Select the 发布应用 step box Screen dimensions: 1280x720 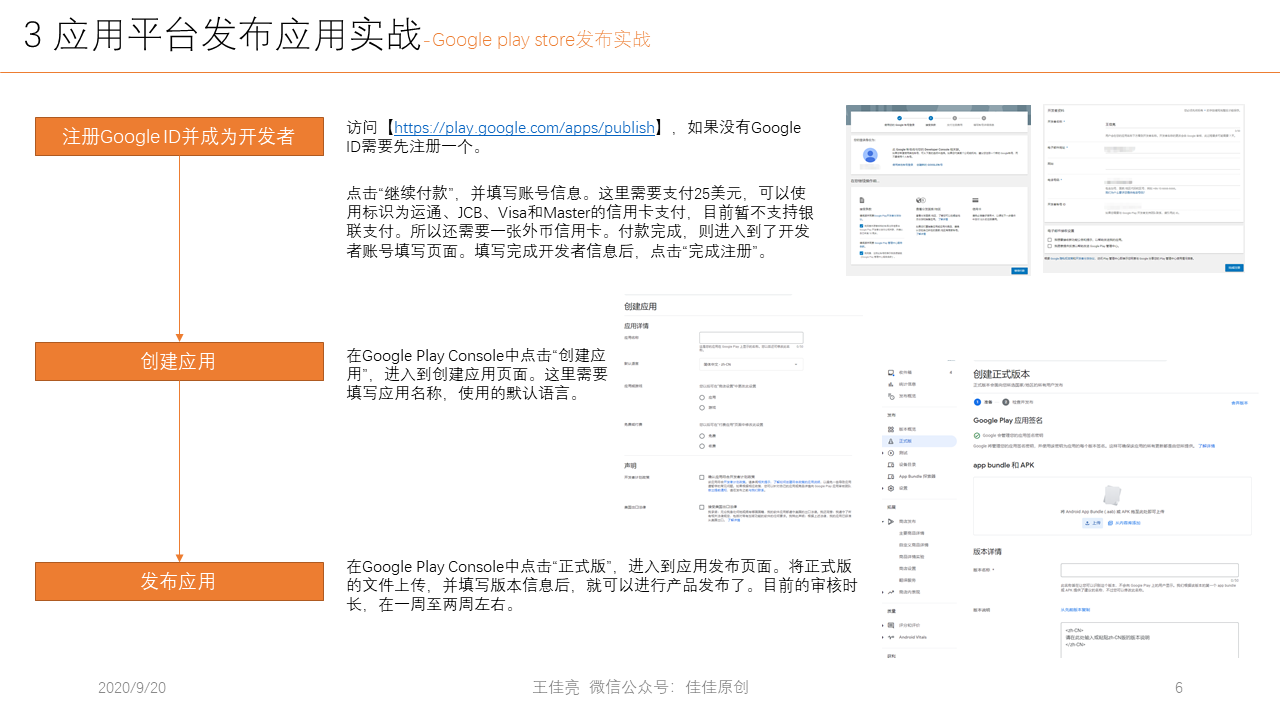click(x=179, y=581)
